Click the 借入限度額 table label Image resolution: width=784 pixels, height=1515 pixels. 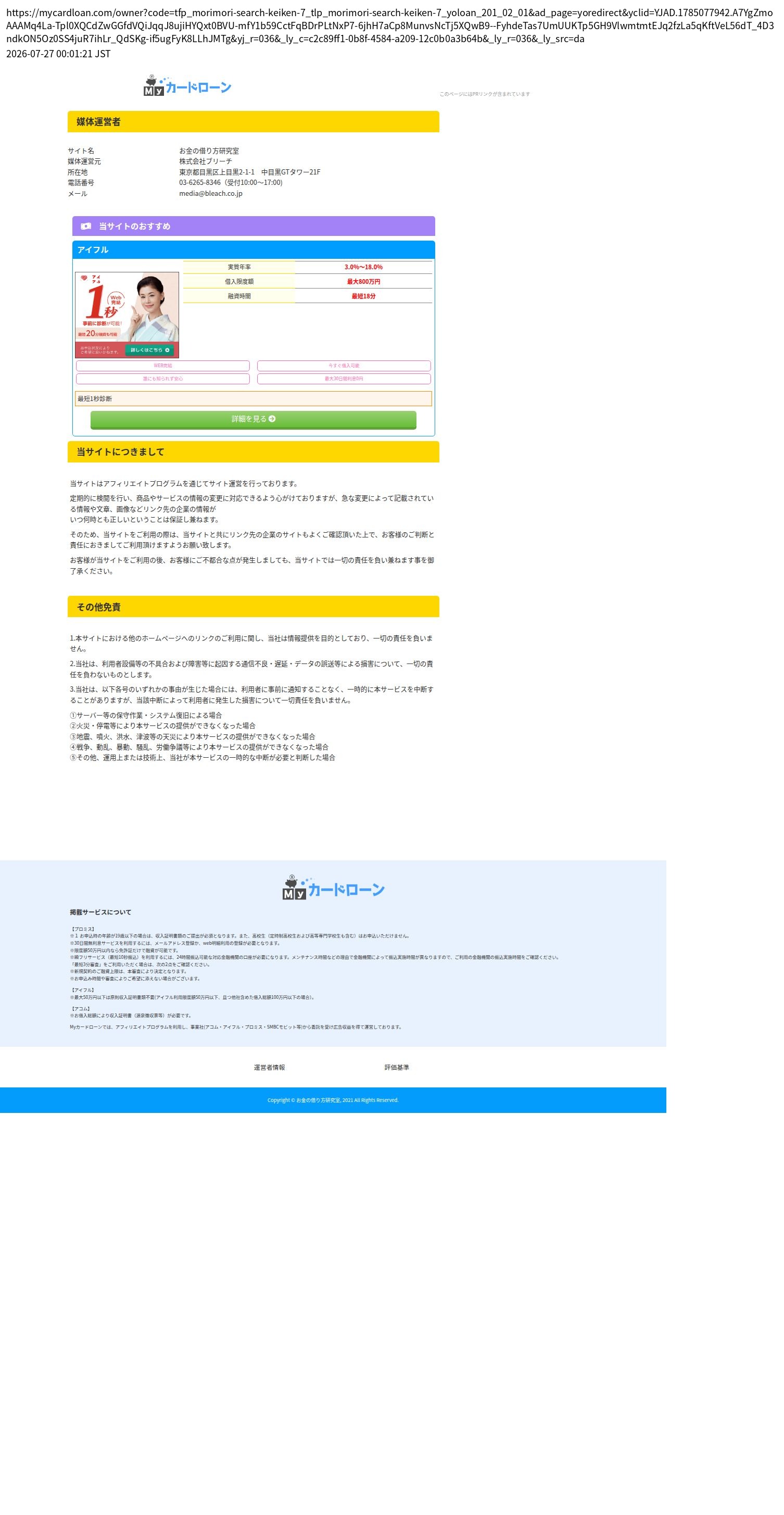tap(239, 282)
